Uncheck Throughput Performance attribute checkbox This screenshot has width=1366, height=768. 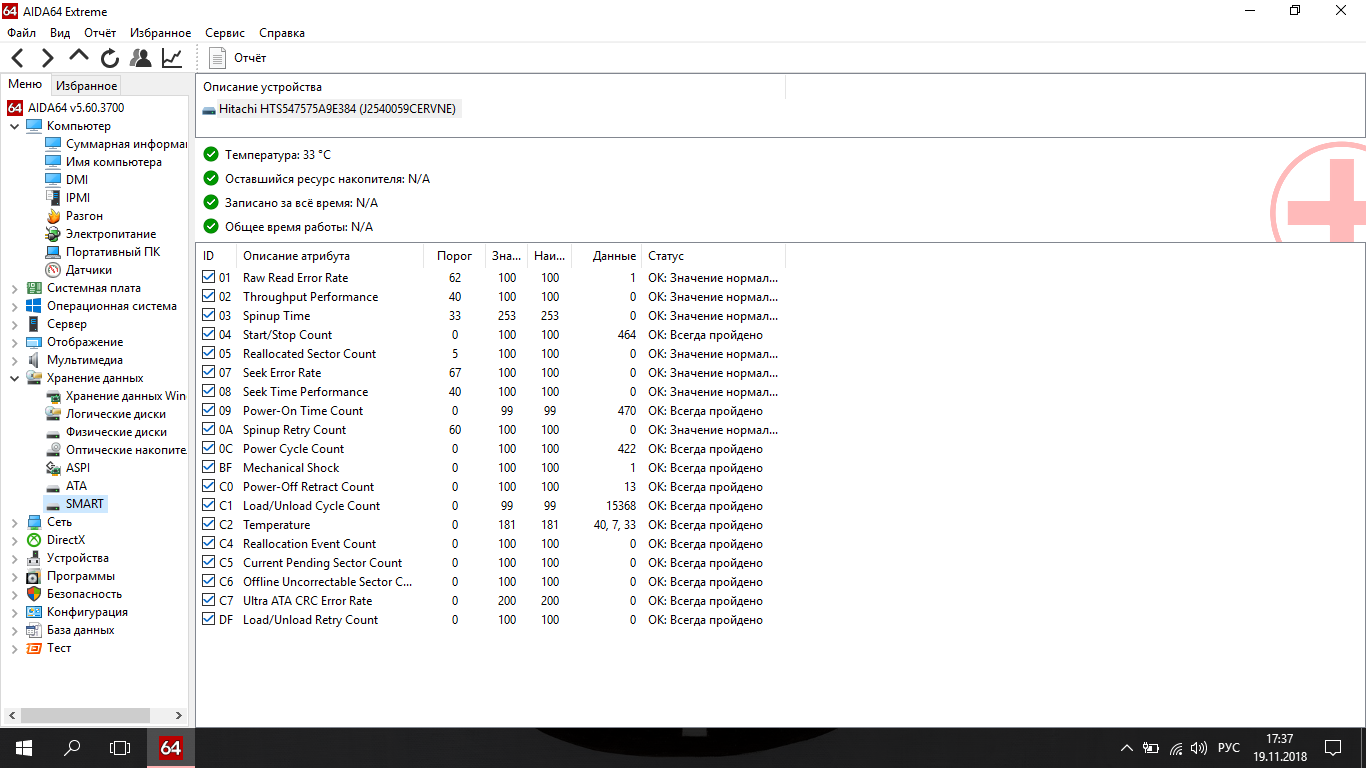point(208,296)
